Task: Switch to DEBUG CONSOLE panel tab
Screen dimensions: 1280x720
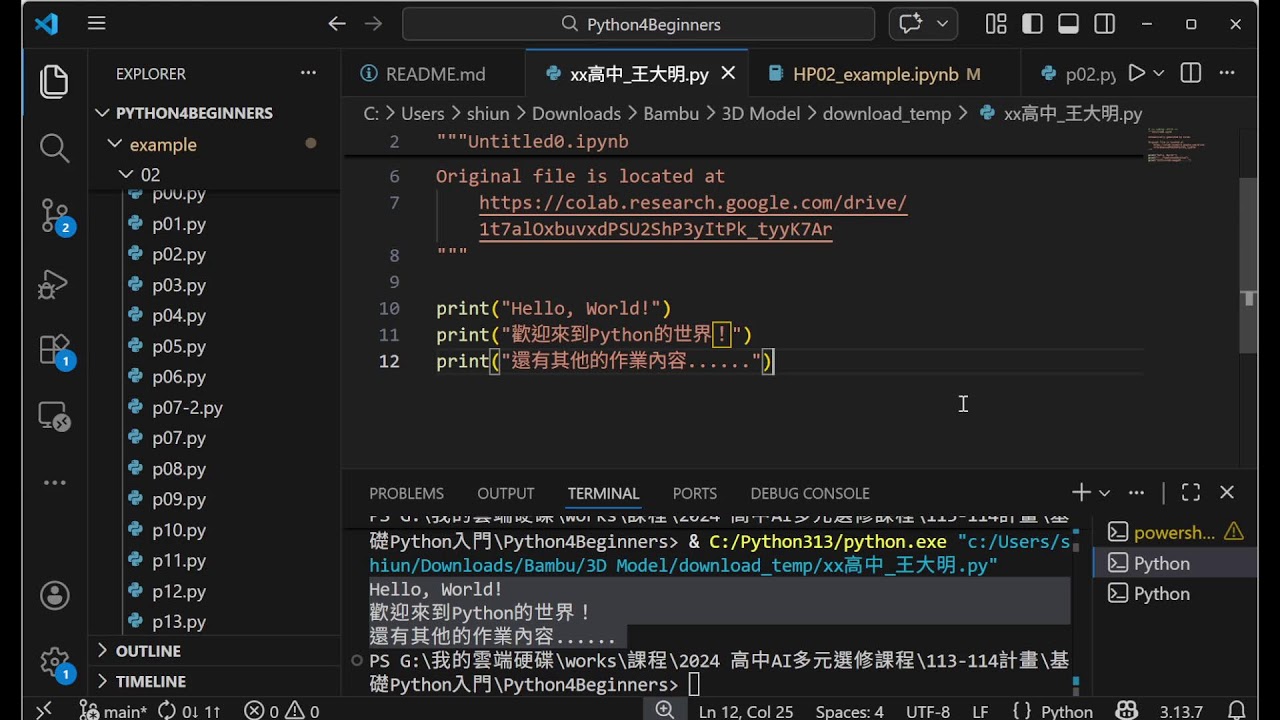Action: [810, 493]
